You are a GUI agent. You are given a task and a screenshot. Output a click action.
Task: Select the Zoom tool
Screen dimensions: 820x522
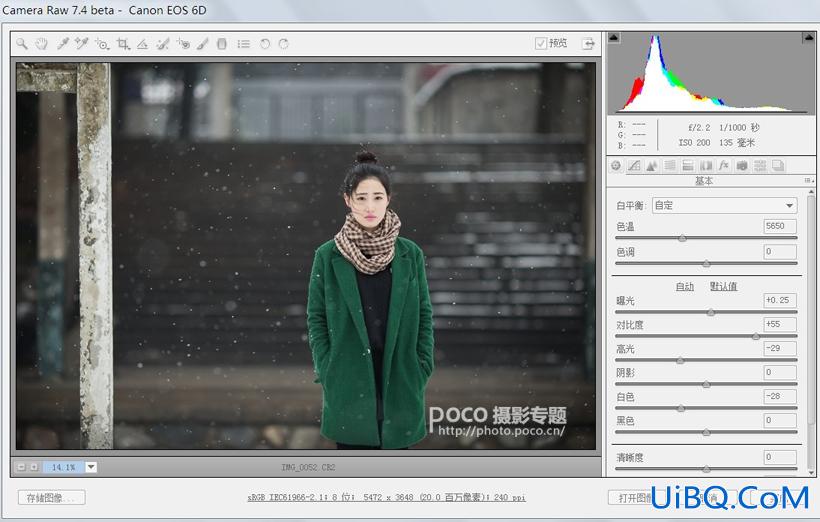(x=21, y=44)
